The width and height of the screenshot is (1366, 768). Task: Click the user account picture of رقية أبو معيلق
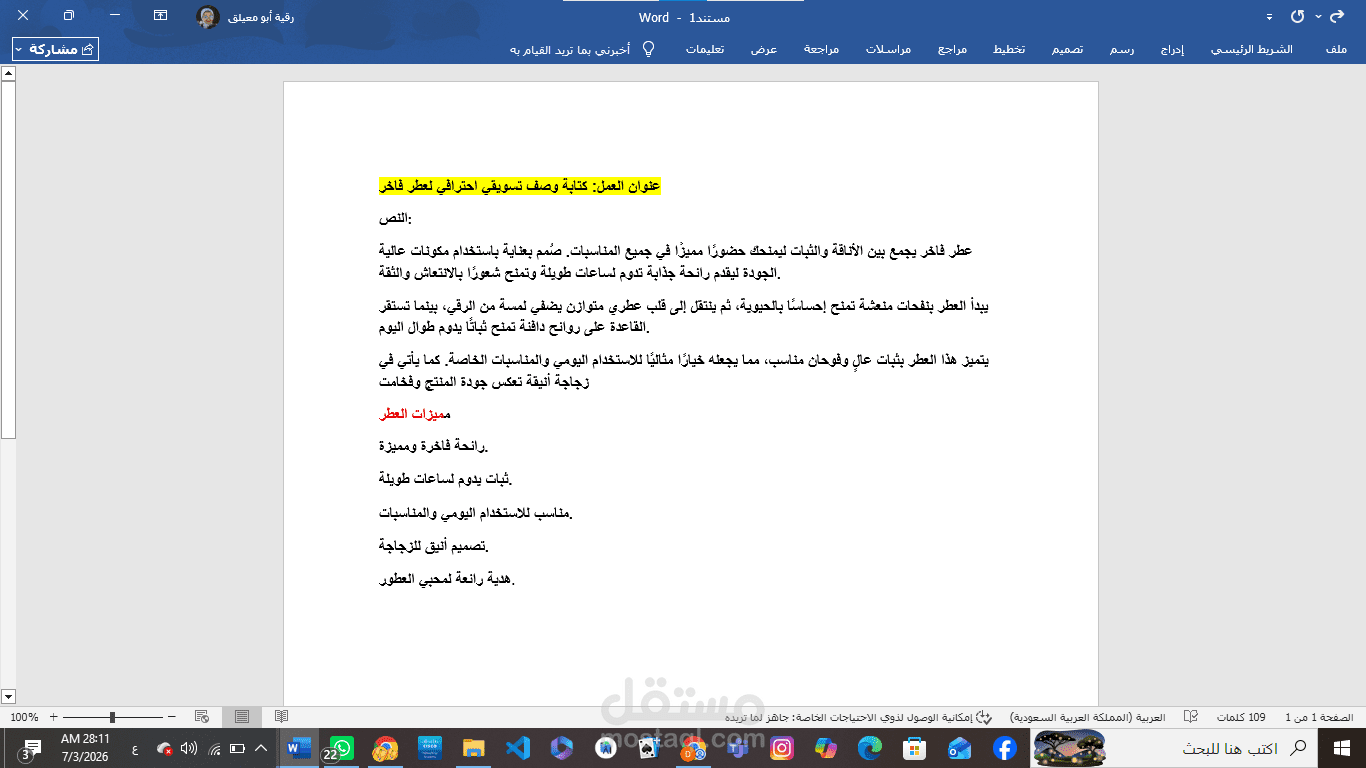click(x=208, y=17)
